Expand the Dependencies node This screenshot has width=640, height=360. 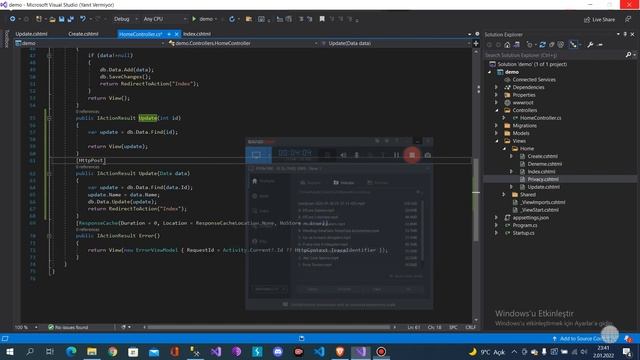click(496, 87)
